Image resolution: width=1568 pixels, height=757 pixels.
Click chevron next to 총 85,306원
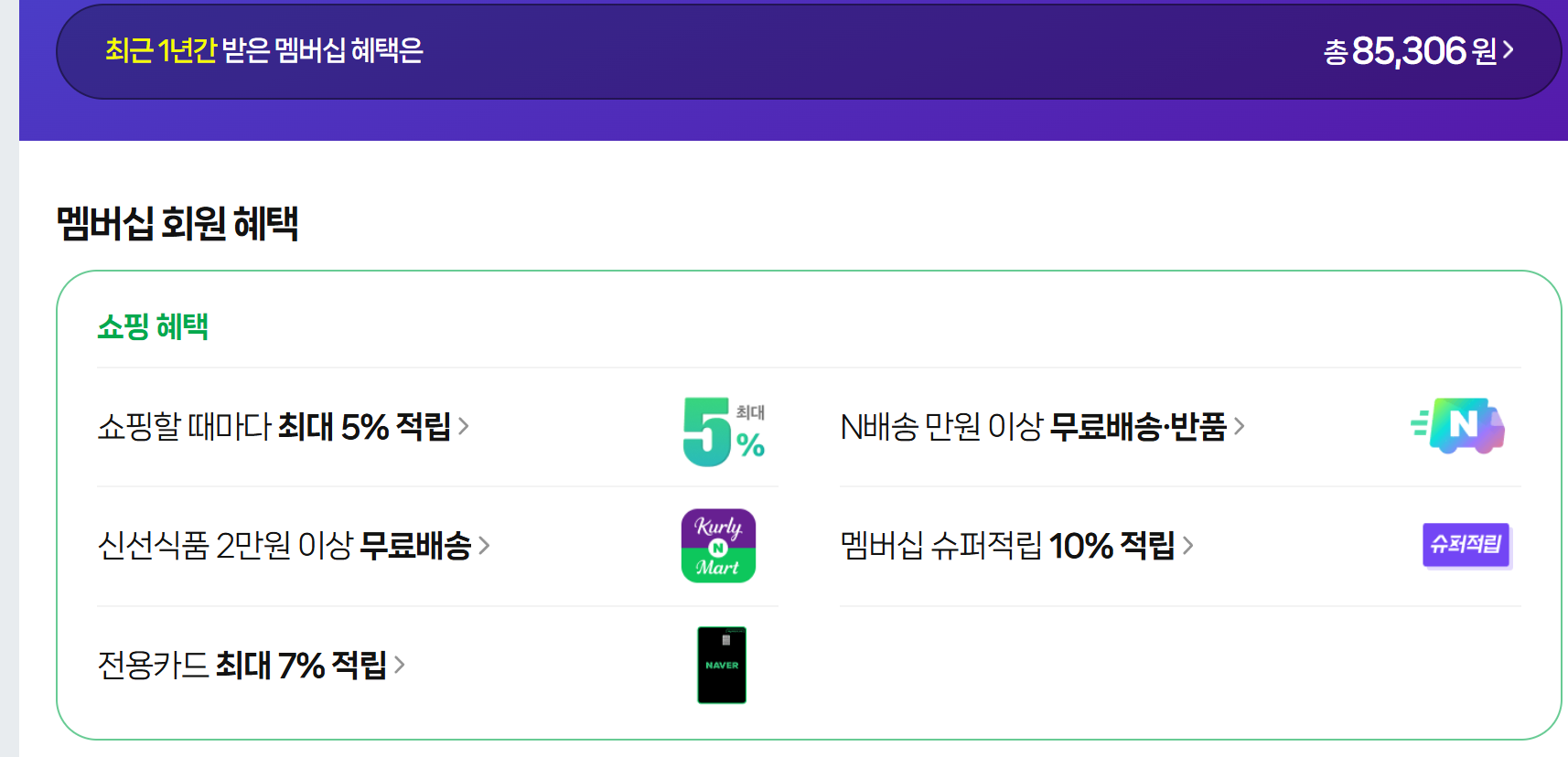1509,49
